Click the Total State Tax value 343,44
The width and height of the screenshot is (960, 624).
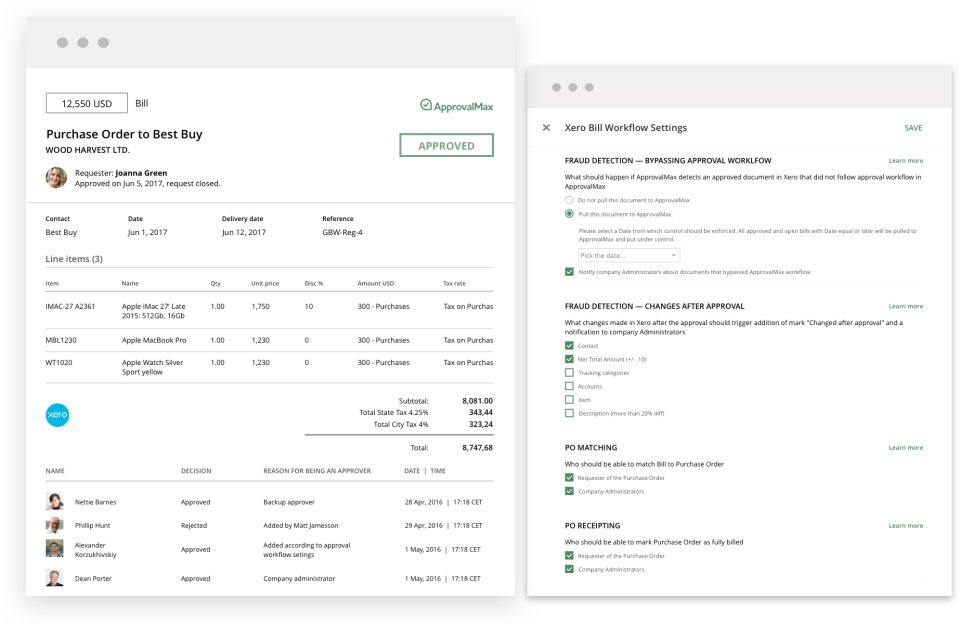481,412
